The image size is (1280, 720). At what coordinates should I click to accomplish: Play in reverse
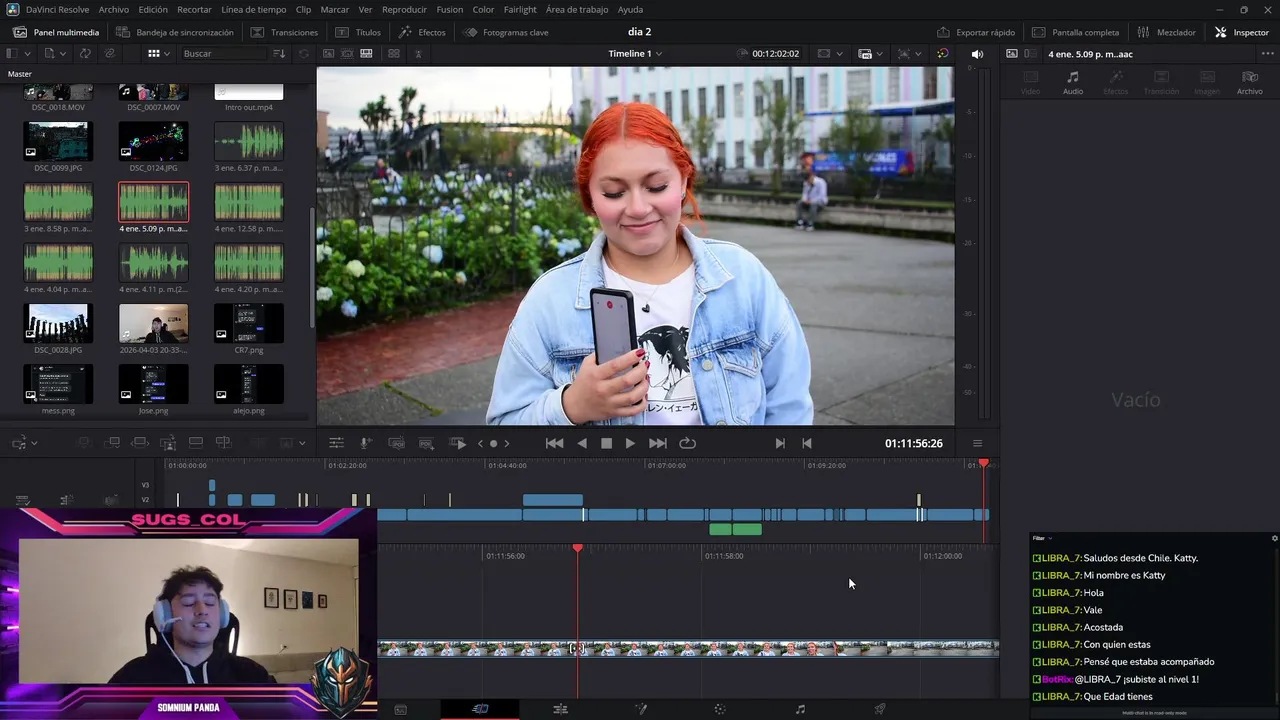click(582, 443)
